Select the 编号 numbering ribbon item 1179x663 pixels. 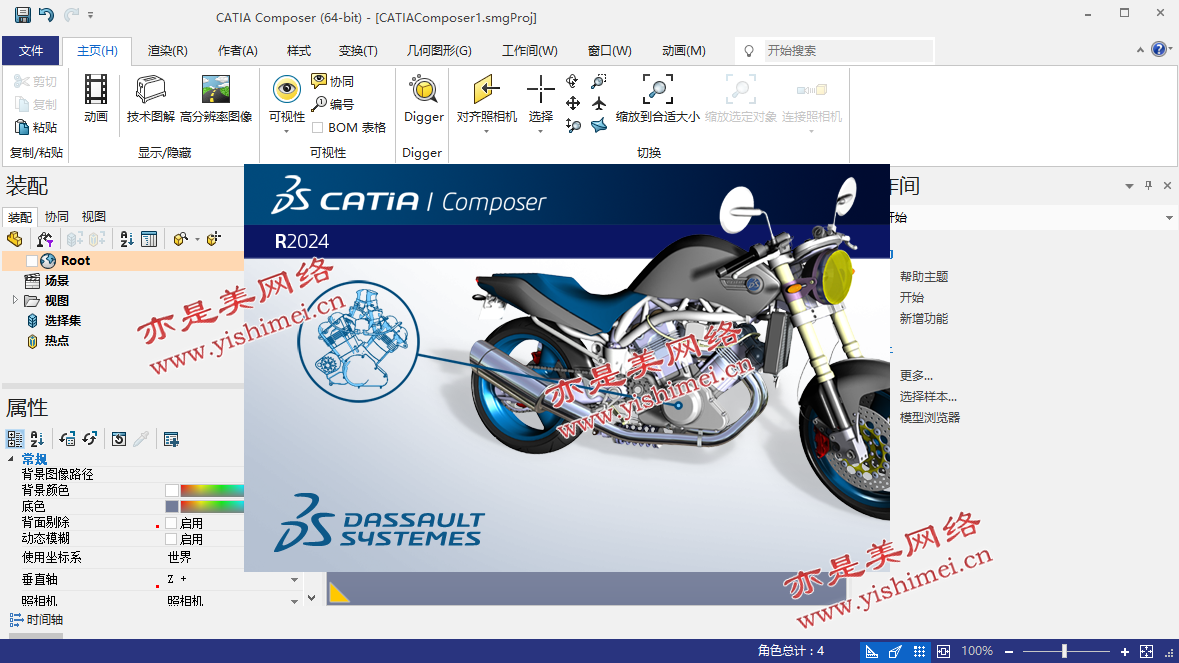tap(332, 104)
